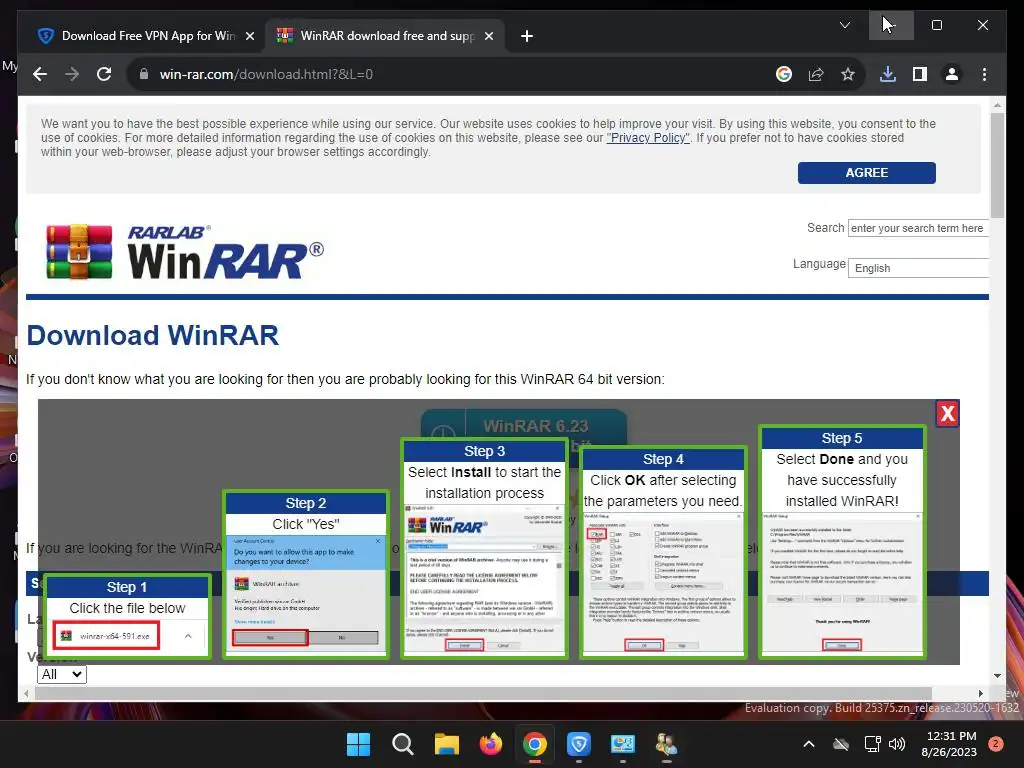Viewport: 1024px width, 768px height.
Task: Toggle the Chrome side panel
Action: pyautogui.click(x=920, y=74)
